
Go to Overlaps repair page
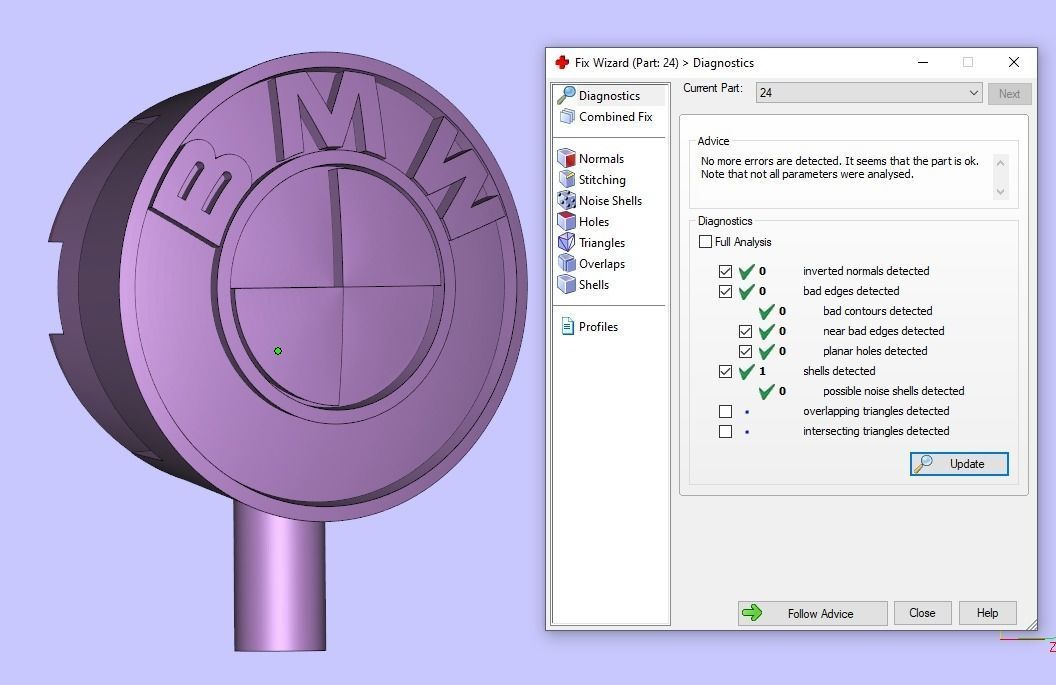click(602, 264)
